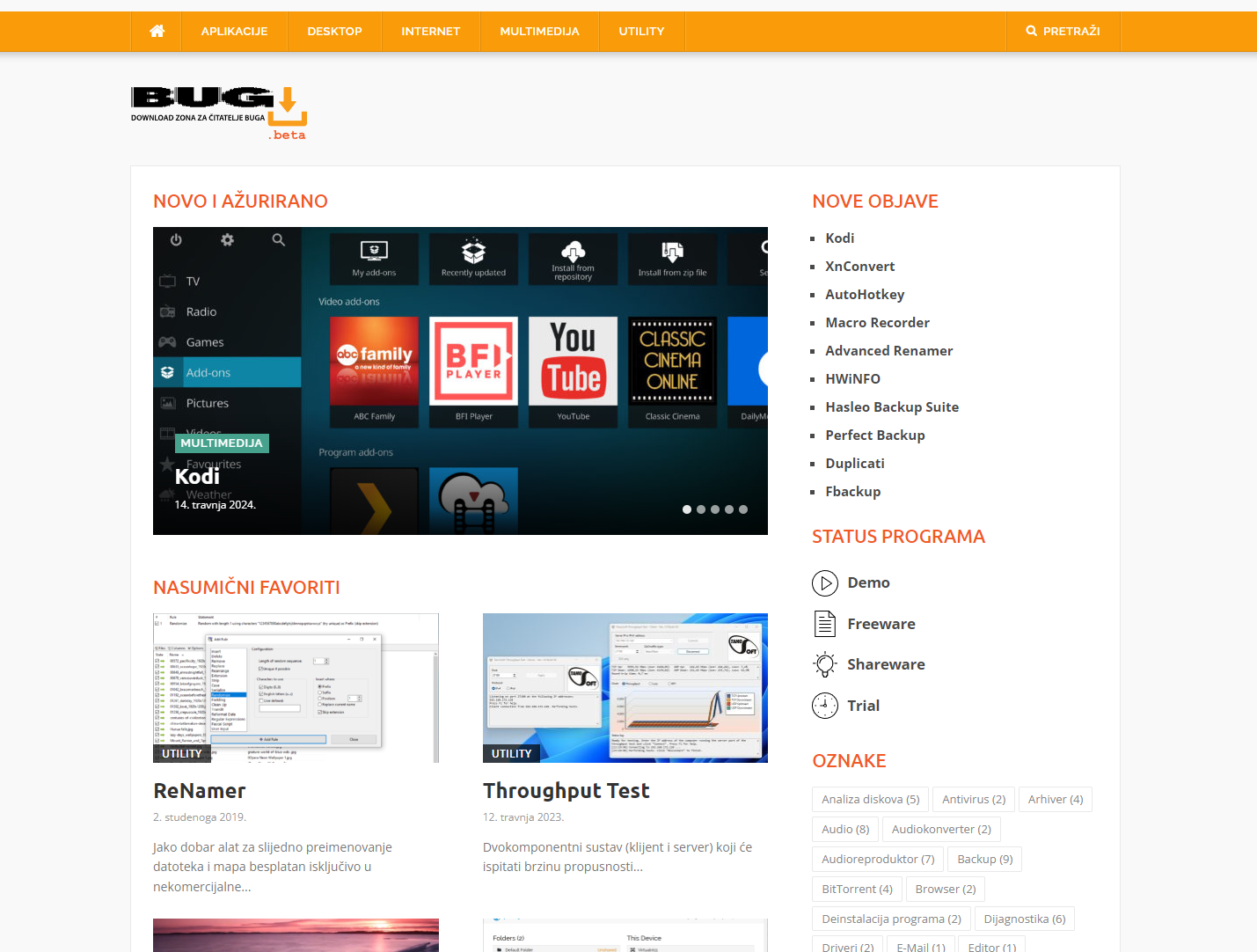Image resolution: width=1257 pixels, height=952 pixels.
Task: Select the first slider dot
Action: pos(687,509)
